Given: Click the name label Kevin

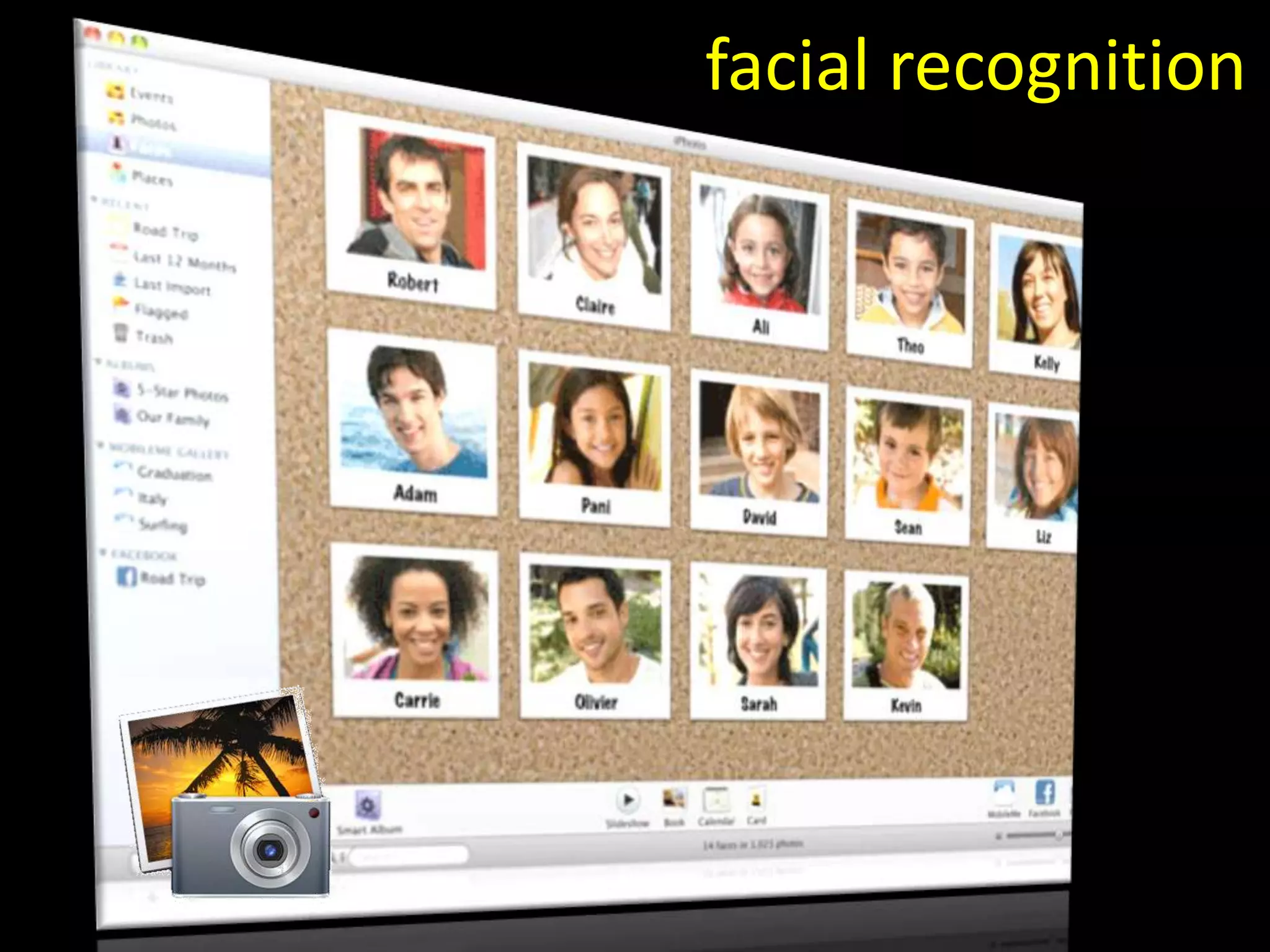Looking at the screenshot, I should coord(906,705).
